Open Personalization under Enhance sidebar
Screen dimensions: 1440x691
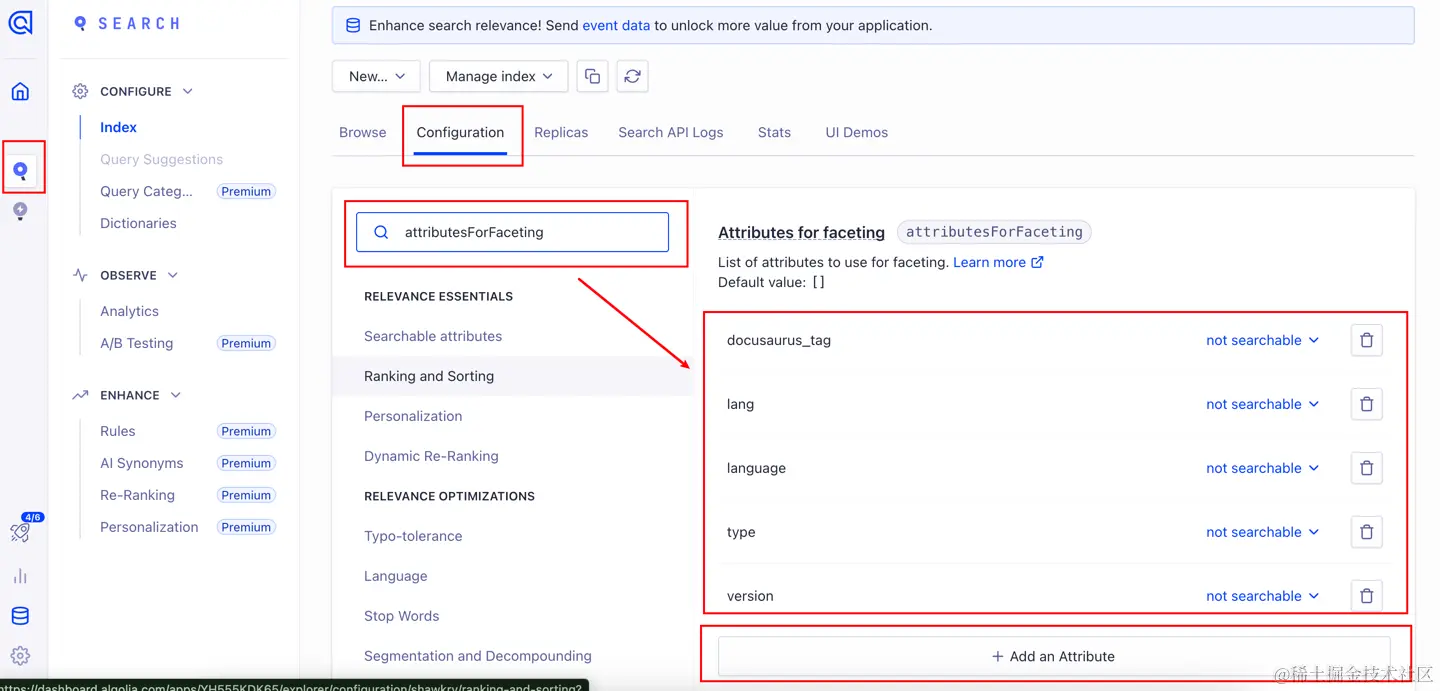[149, 527]
